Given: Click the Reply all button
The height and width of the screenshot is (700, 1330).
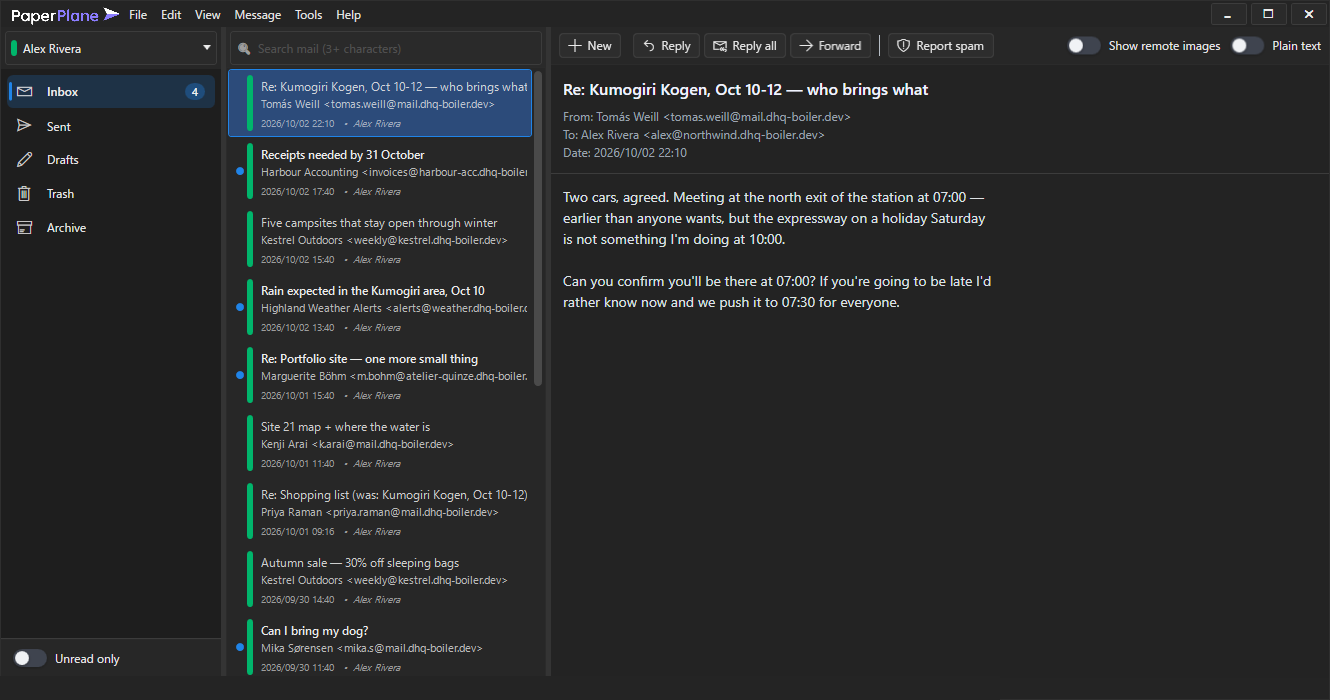Looking at the screenshot, I should click(x=745, y=46).
